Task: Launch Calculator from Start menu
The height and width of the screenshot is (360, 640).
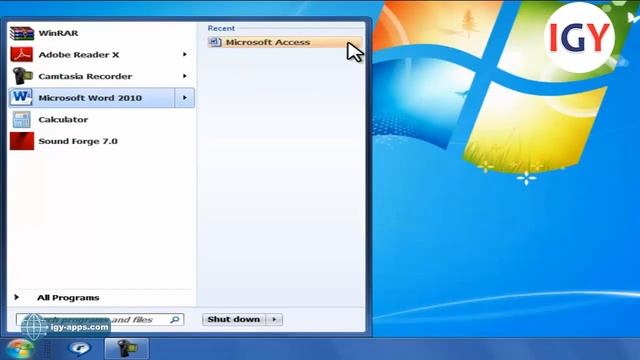Action: pos(101,120)
